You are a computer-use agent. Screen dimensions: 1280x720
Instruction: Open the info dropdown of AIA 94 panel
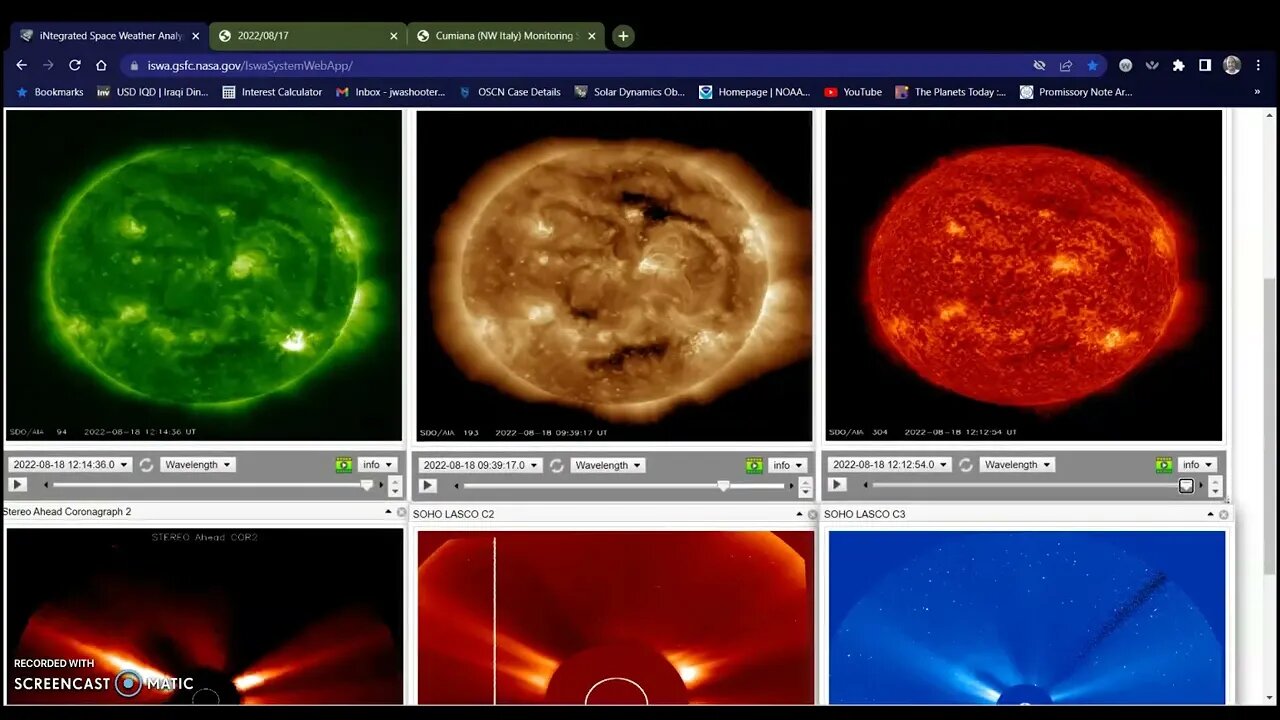(x=377, y=465)
